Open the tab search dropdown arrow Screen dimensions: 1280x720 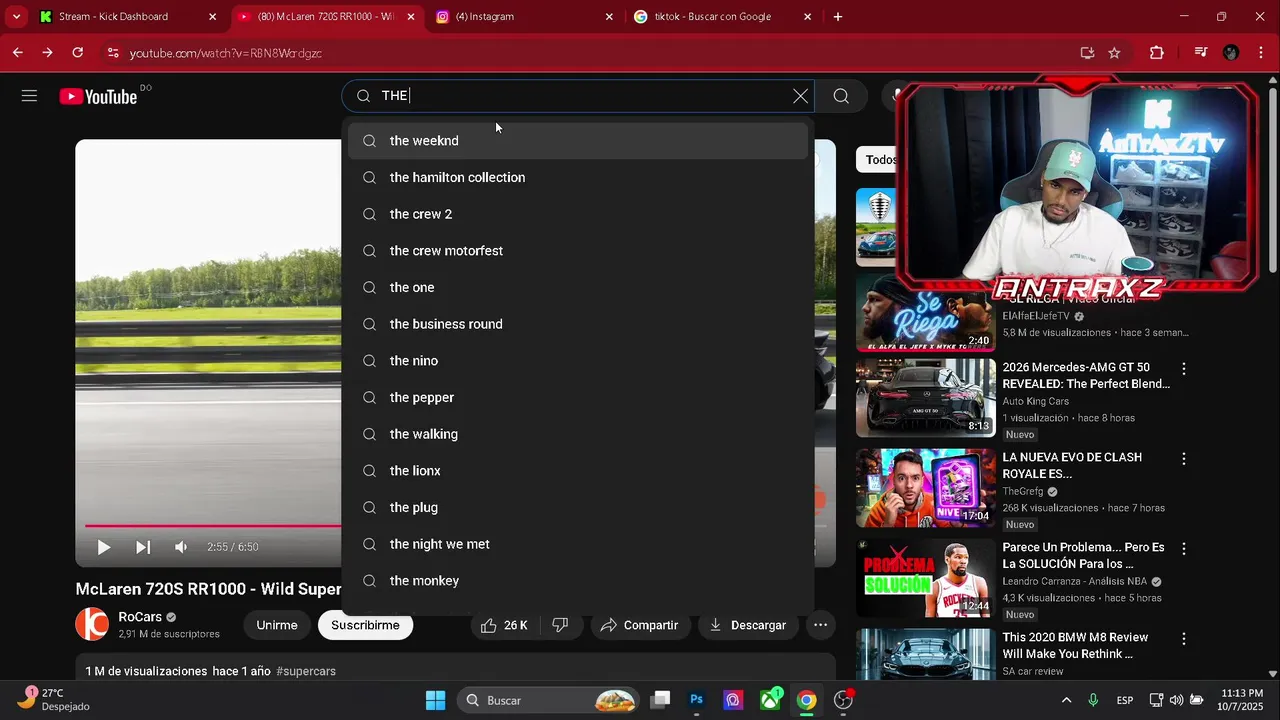(x=16, y=17)
